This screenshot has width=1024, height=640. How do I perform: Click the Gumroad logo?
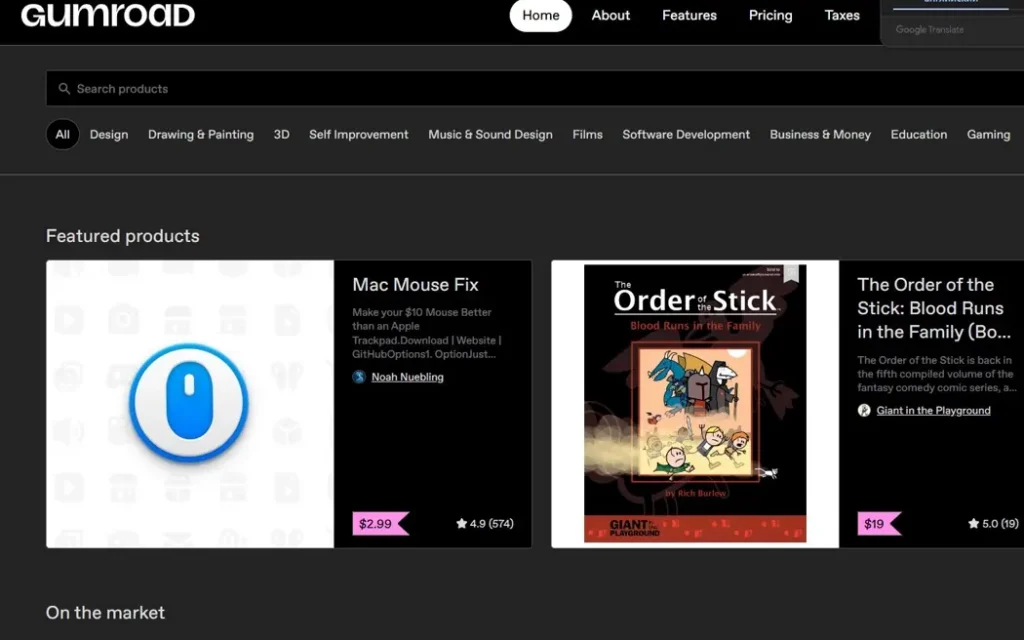pyautogui.click(x=108, y=14)
